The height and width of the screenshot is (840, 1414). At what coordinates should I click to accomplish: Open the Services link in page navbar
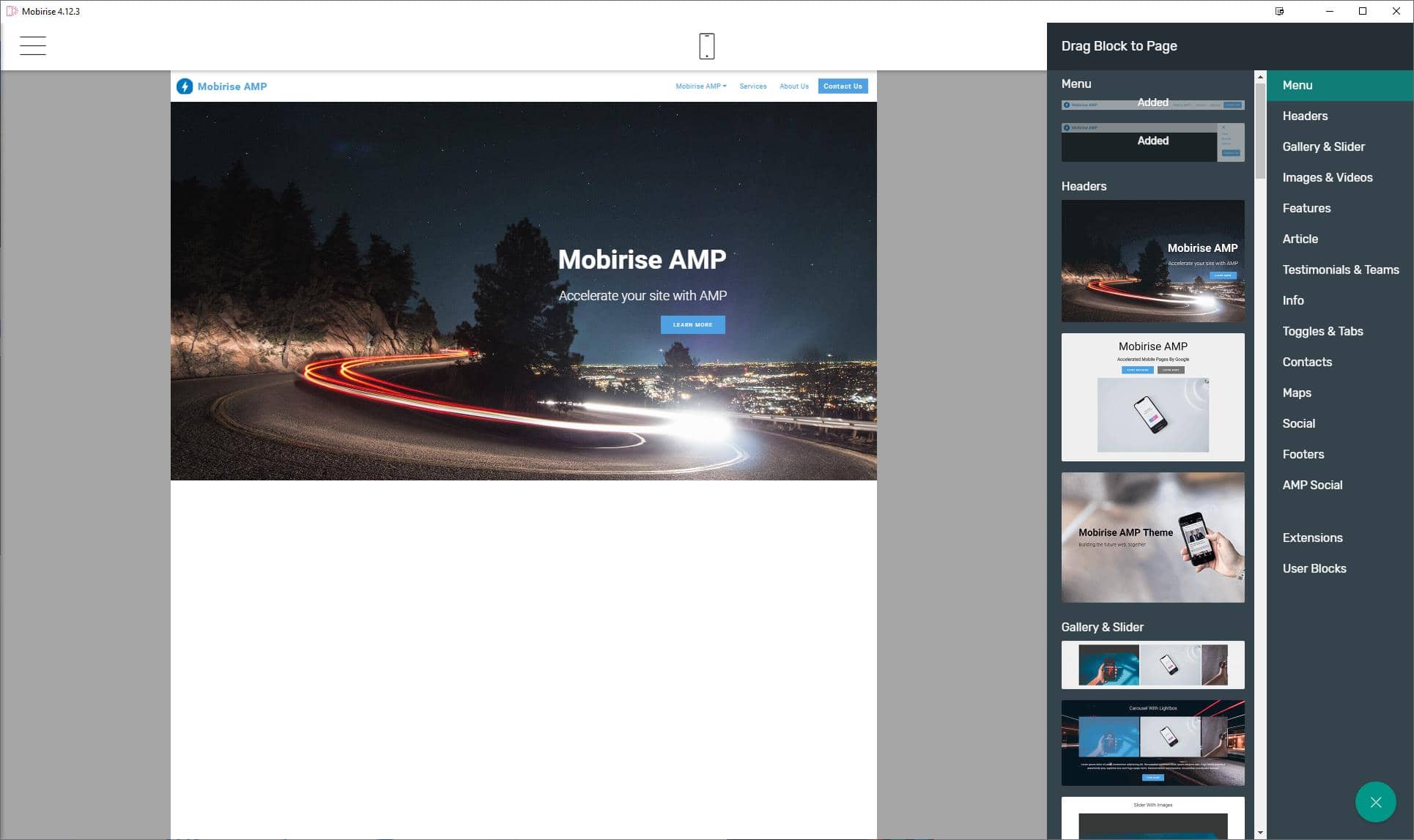[x=752, y=86]
